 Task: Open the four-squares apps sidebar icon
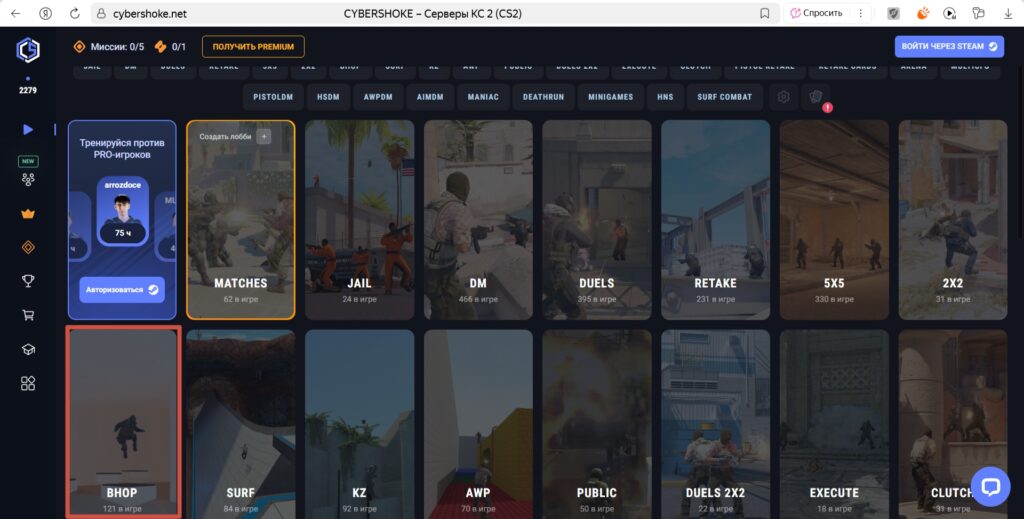28,383
